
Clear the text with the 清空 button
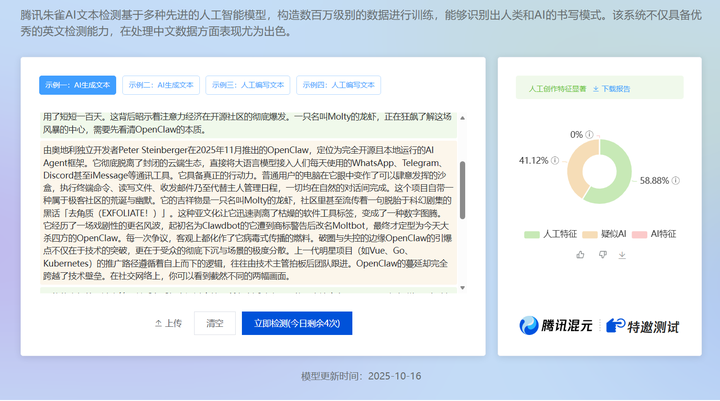pos(215,323)
